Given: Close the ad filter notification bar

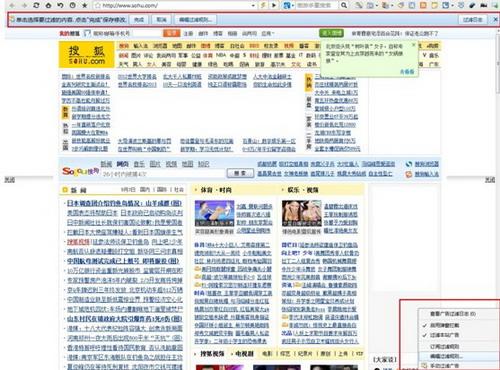Looking at the screenshot, I should (495, 20).
